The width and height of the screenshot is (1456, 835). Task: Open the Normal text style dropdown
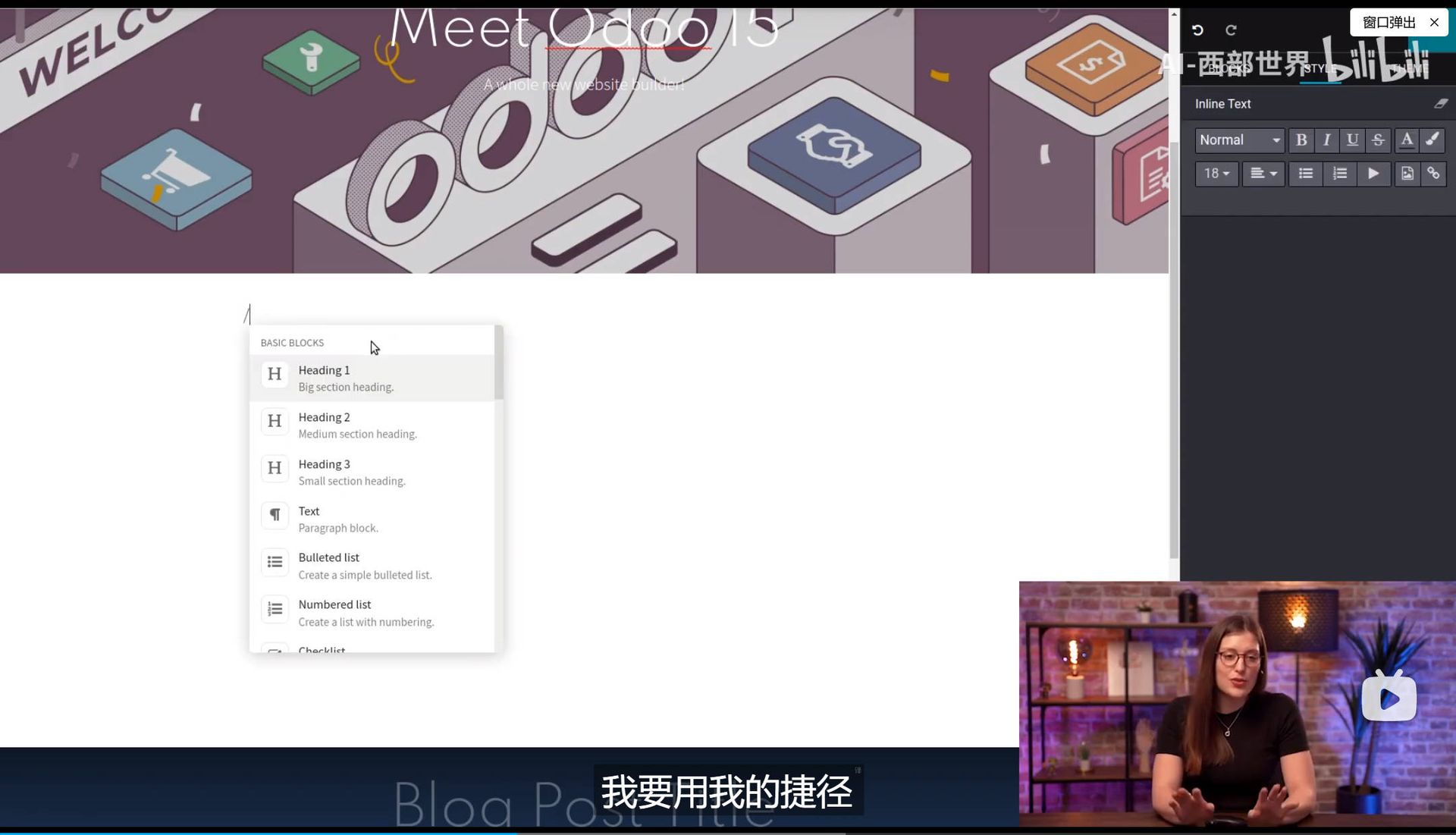pyautogui.click(x=1240, y=140)
